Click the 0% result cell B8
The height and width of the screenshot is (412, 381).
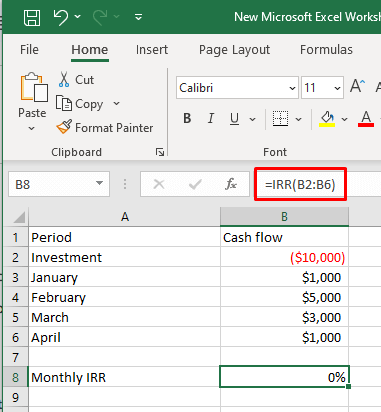coord(284,377)
